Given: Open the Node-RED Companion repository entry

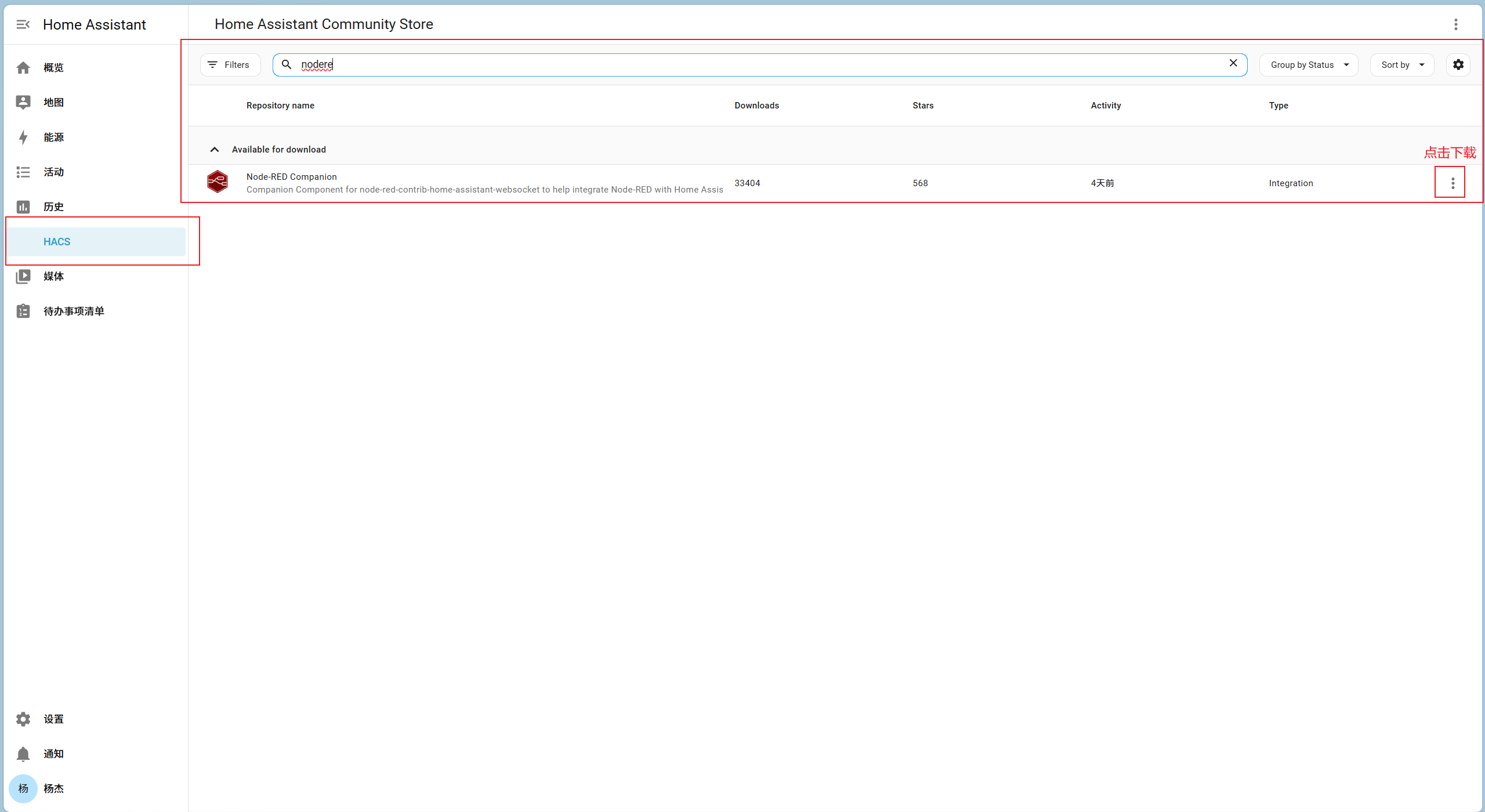Looking at the screenshot, I should [x=291, y=177].
